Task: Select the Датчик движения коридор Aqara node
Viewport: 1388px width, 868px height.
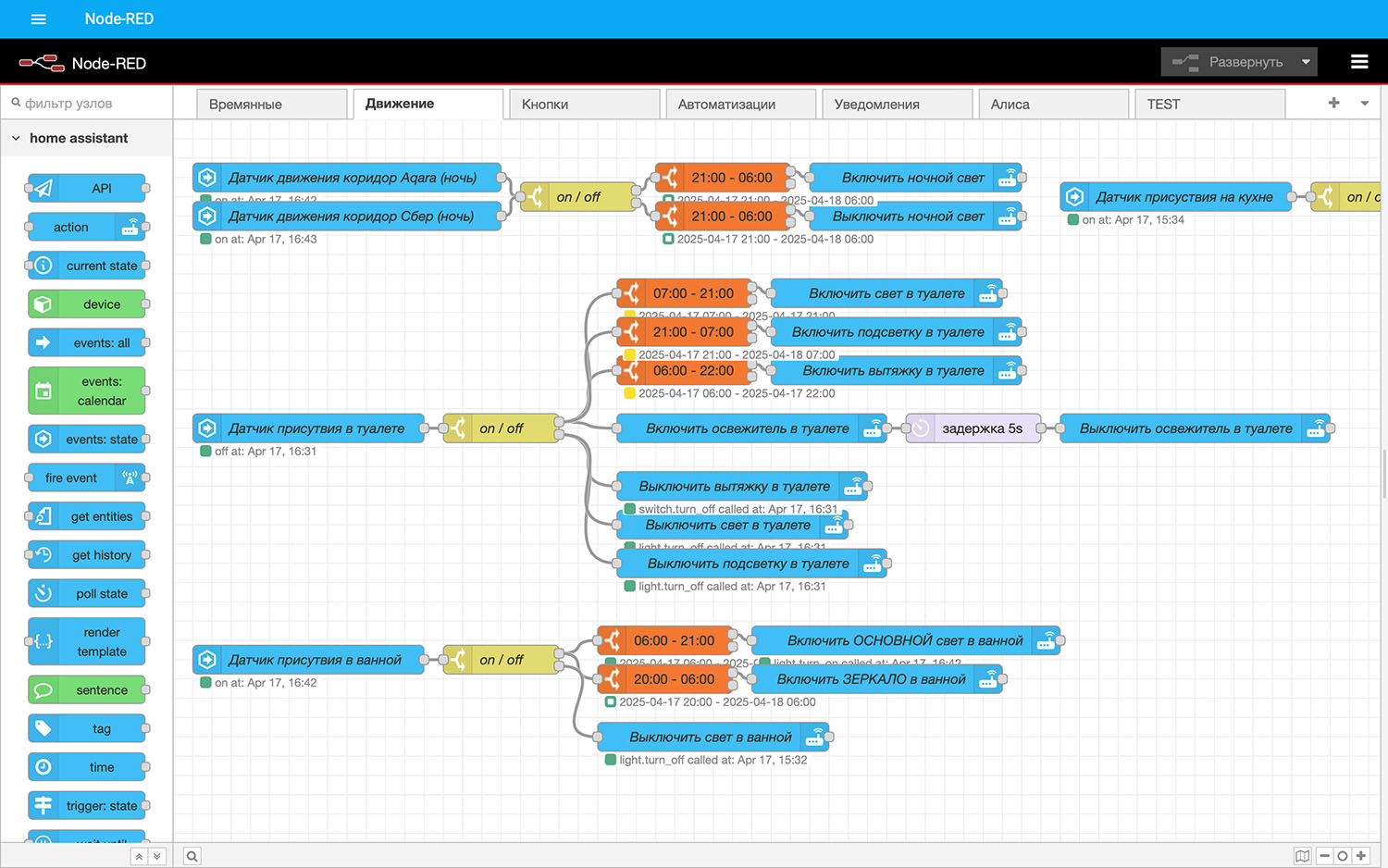Action: [x=347, y=178]
